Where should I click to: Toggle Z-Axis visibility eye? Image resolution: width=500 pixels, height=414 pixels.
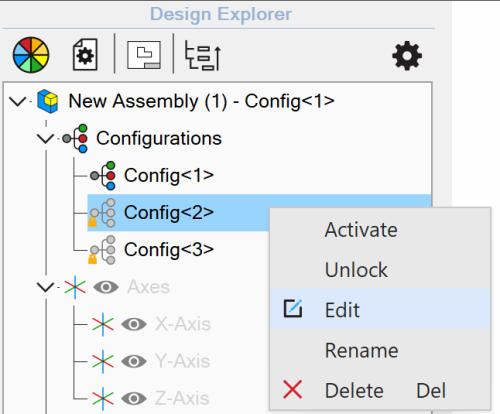[134, 398]
